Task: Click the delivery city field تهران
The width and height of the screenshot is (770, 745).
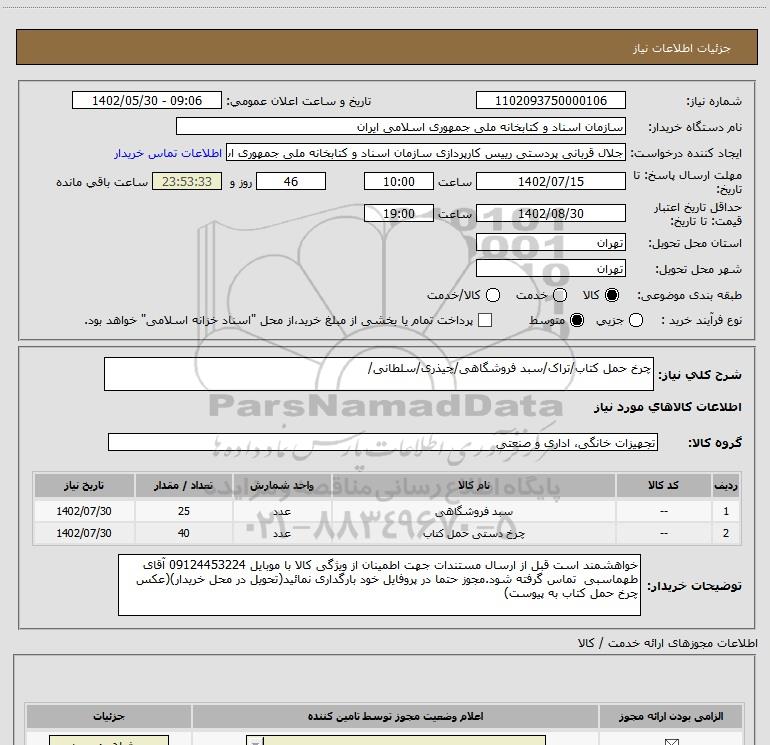Action: [550, 269]
